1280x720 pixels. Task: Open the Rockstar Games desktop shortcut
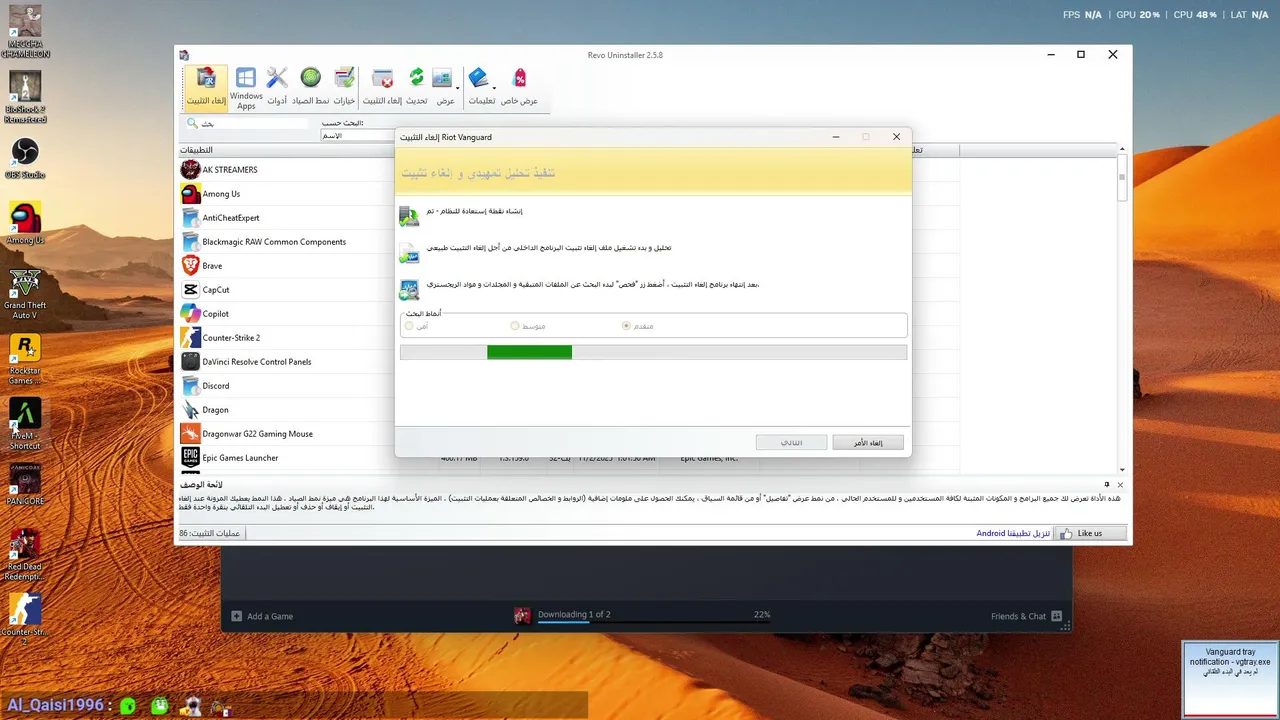click(25, 360)
